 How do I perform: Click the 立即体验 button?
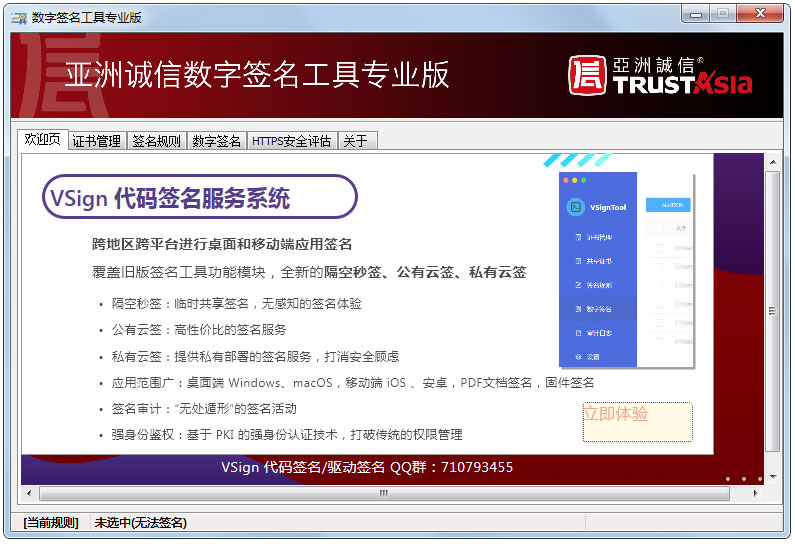[x=637, y=422]
